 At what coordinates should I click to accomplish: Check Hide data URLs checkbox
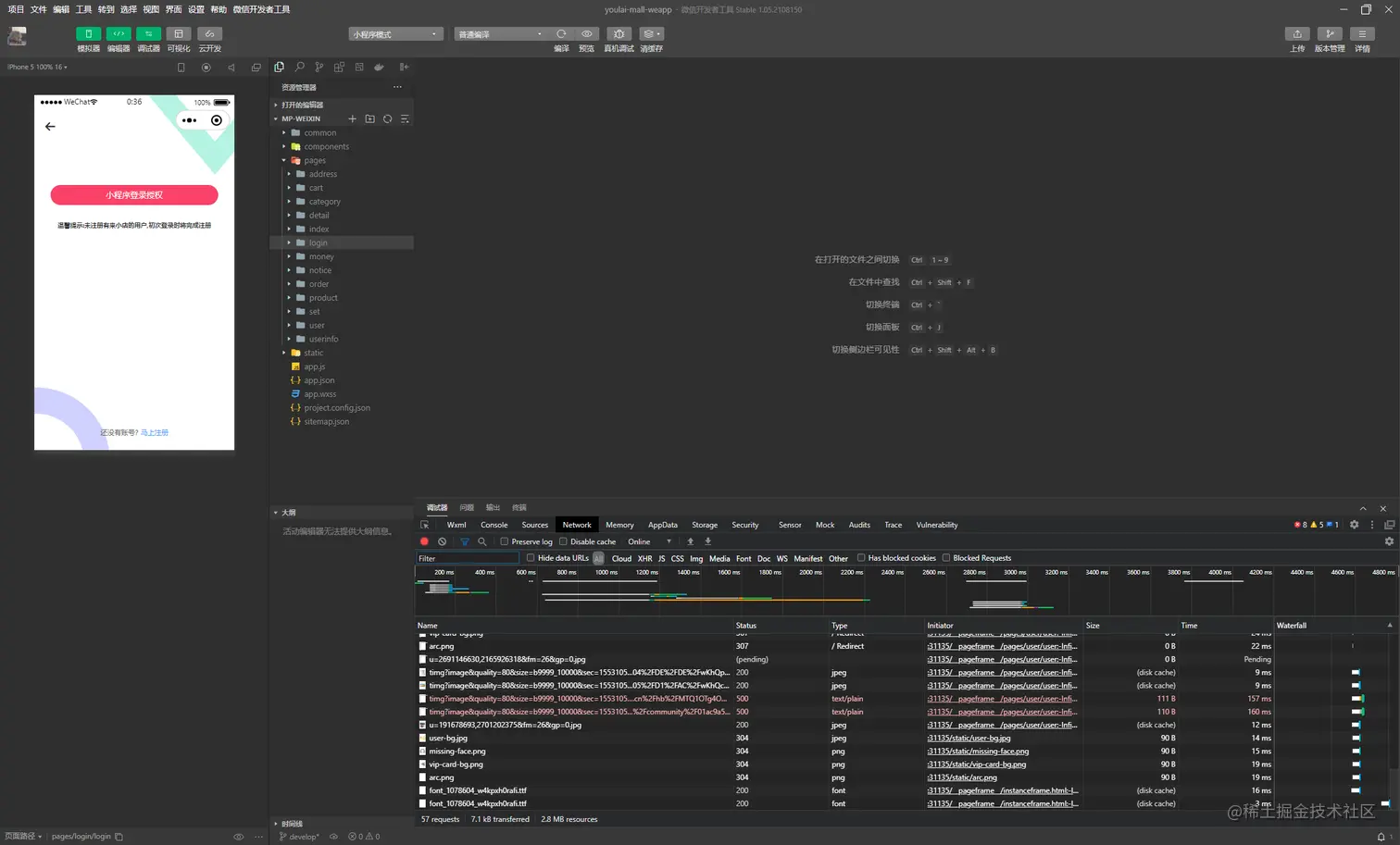click(531, 558)
